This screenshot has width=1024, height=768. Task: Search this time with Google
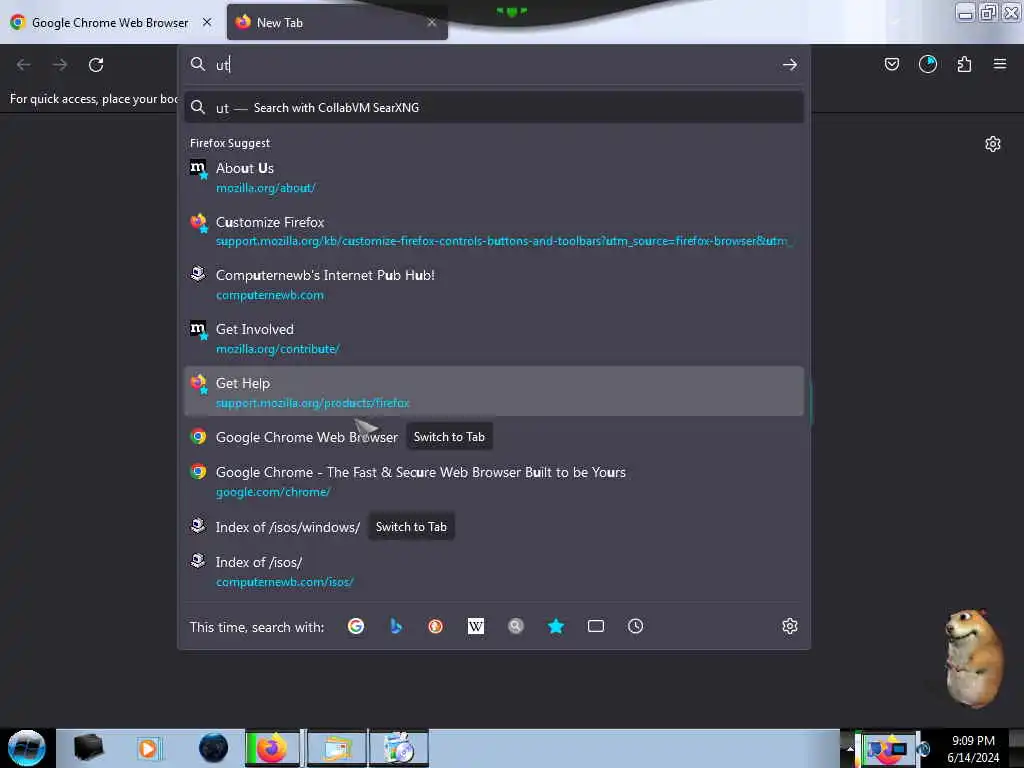pyautogui.click(x=356, y=626)
